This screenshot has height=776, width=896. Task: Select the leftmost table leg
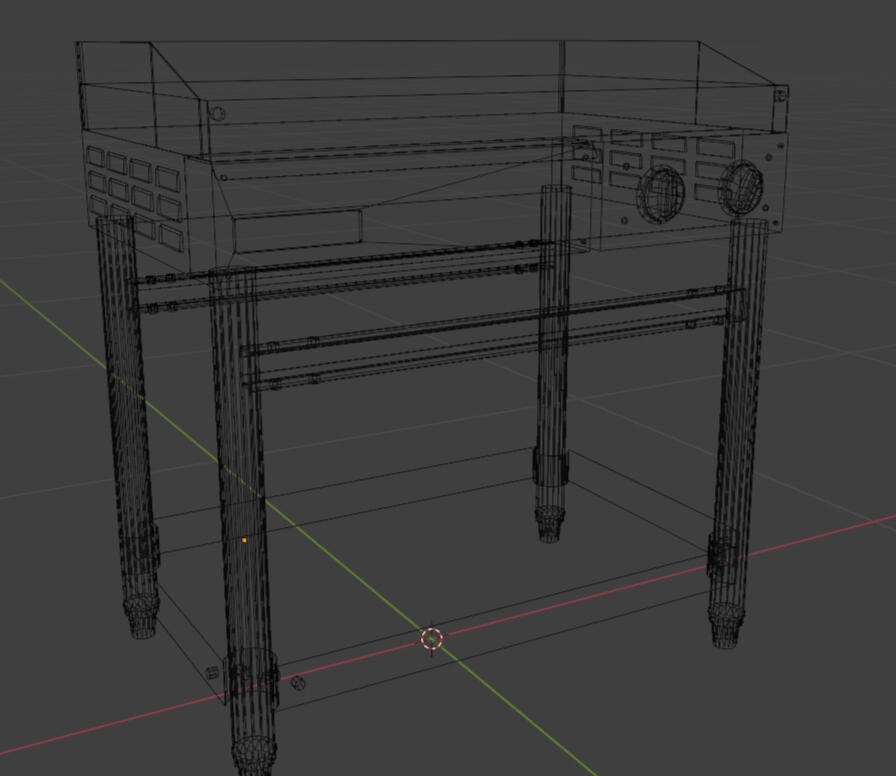click(x=127, y=400)
